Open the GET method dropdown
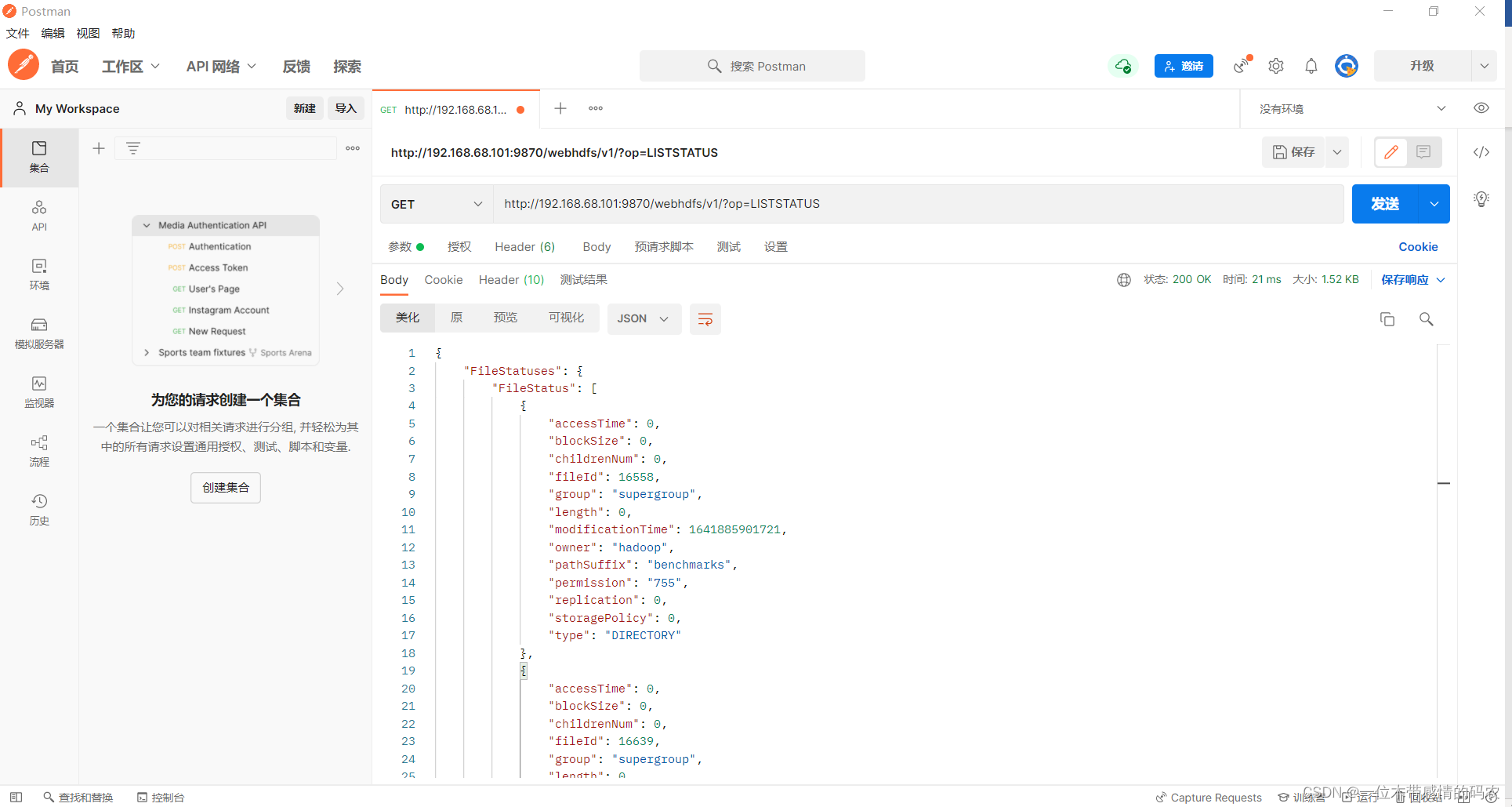This screenshot has height=807, width=1512. coord(436,204)
